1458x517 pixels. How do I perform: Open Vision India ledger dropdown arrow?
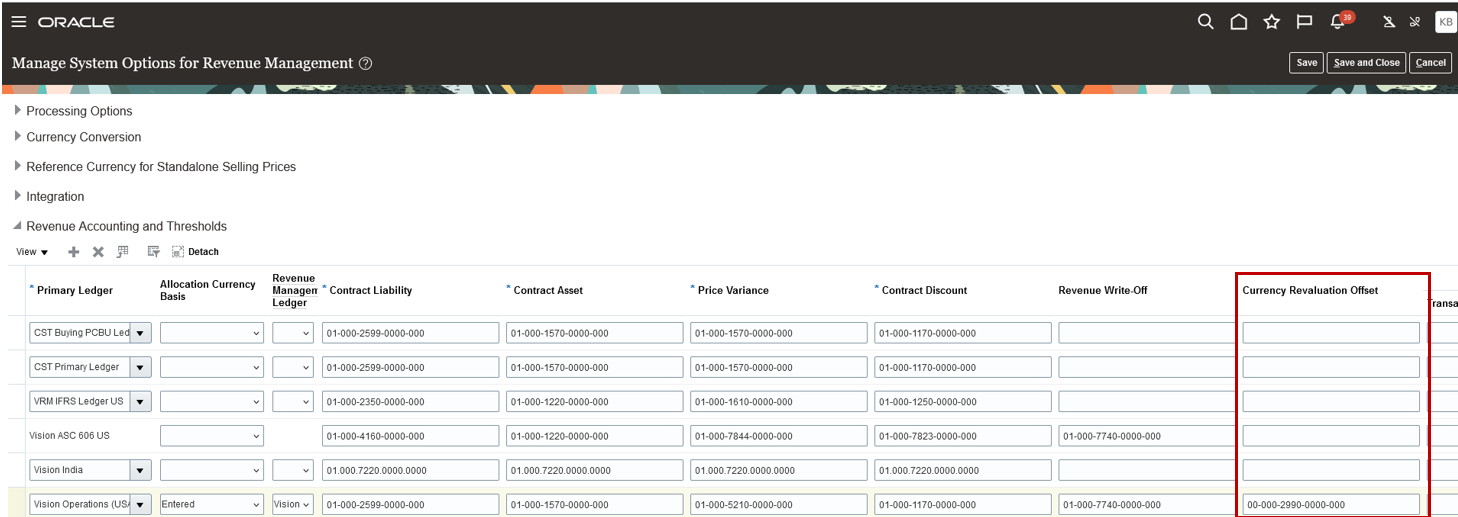tap(141, 470)
